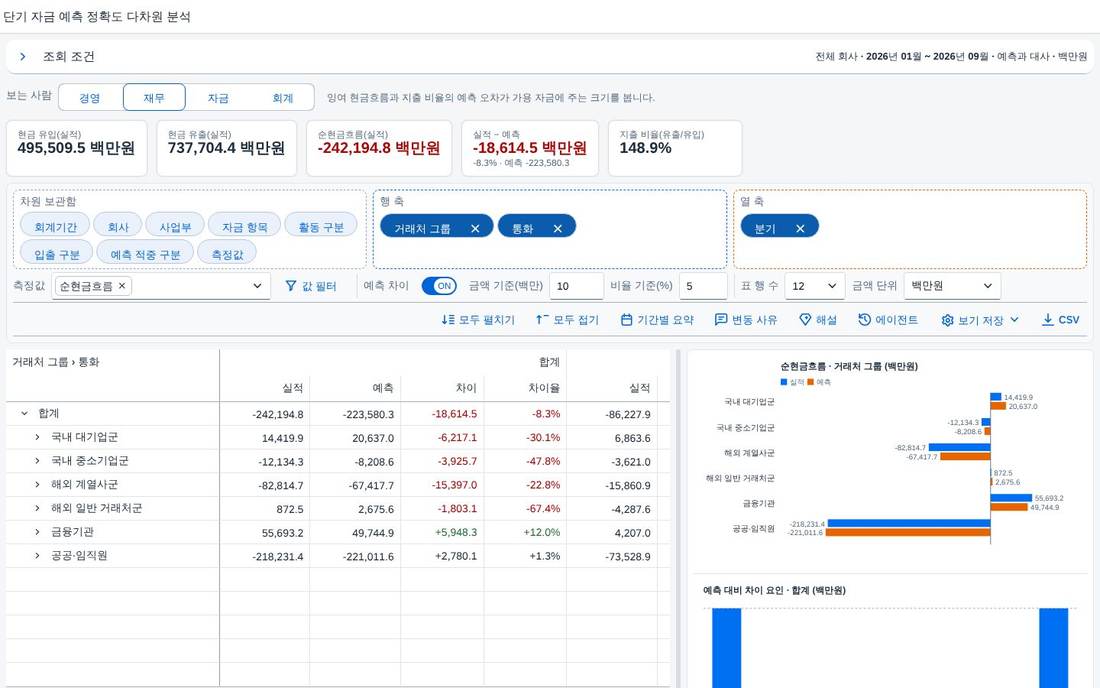
Task: Expand the 조회 조건 panel chevron
Action: click(x=22, y=57)
